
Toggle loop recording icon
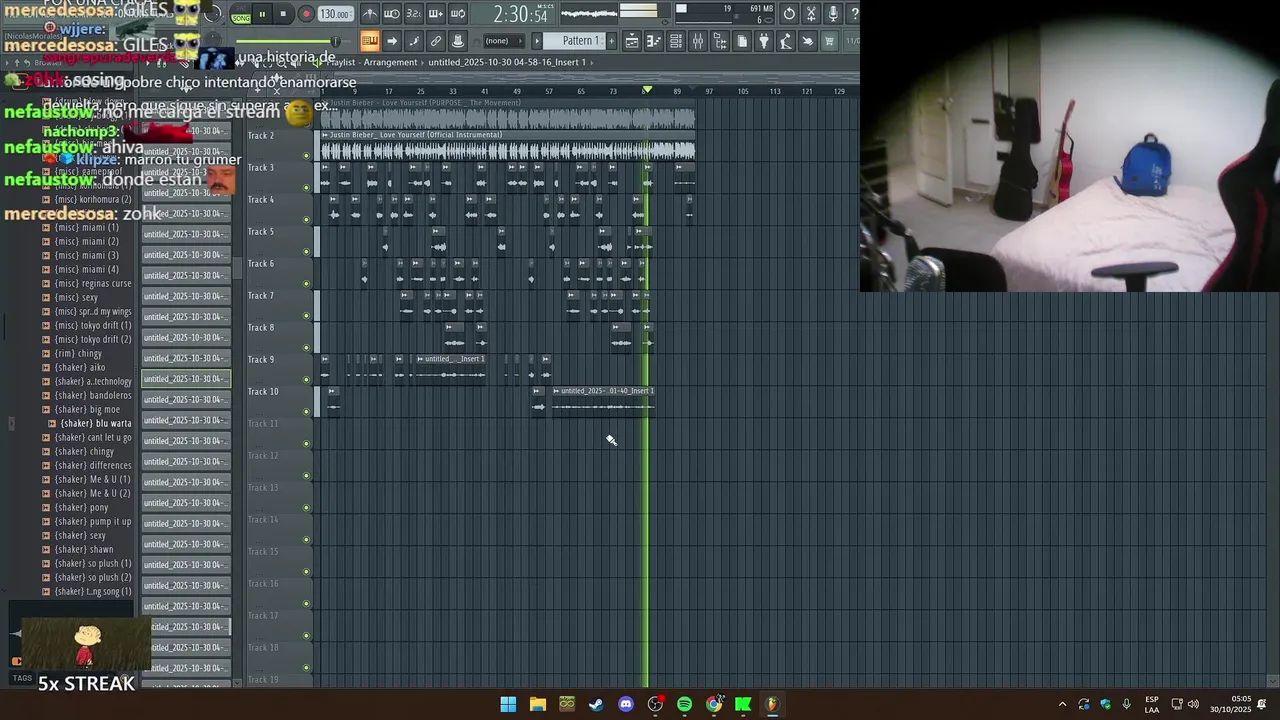pyautogui.click(x=458, y=14)
